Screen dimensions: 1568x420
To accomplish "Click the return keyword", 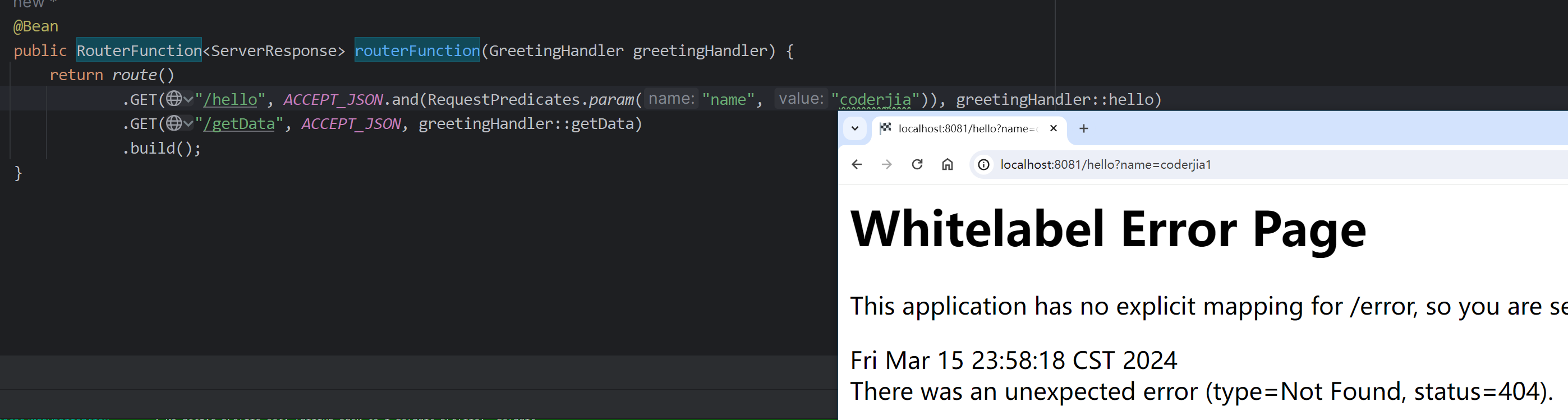I will 76,76.
